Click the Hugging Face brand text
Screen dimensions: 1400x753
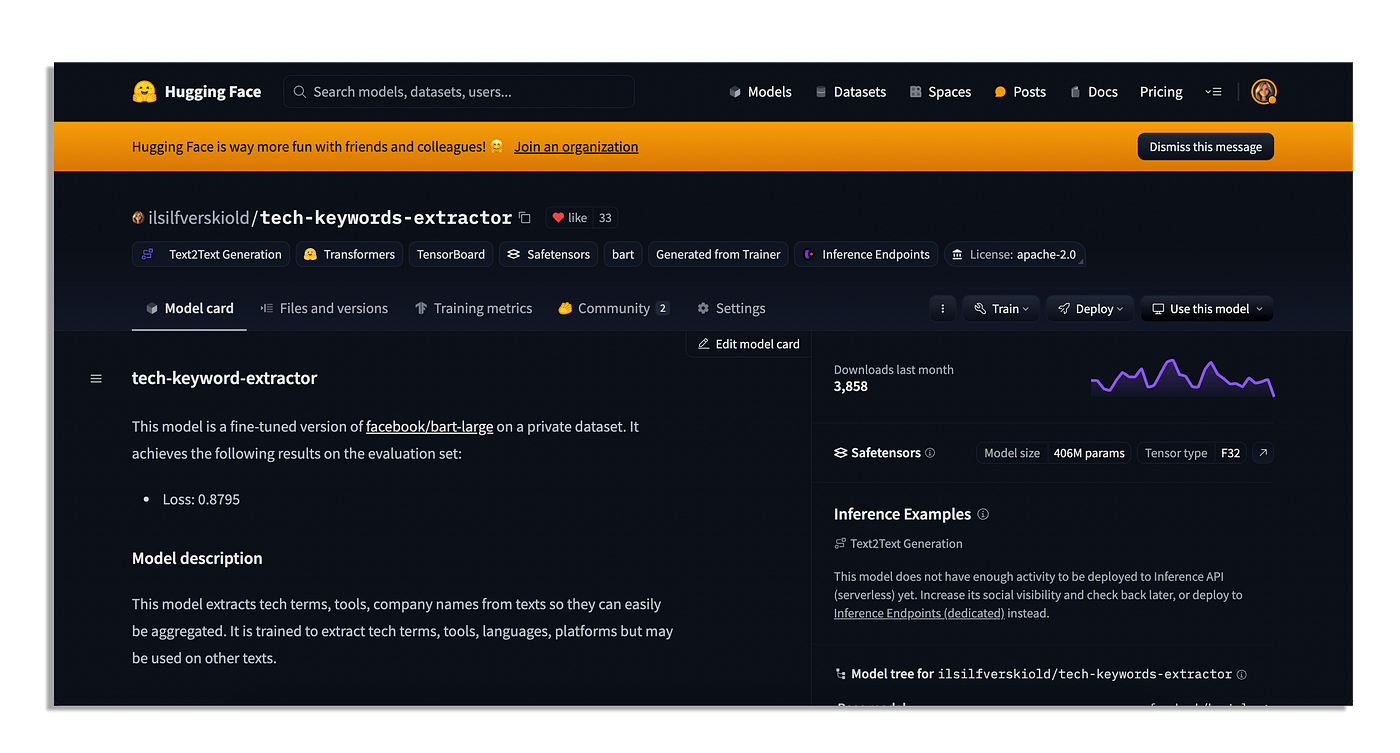point(213,92)
